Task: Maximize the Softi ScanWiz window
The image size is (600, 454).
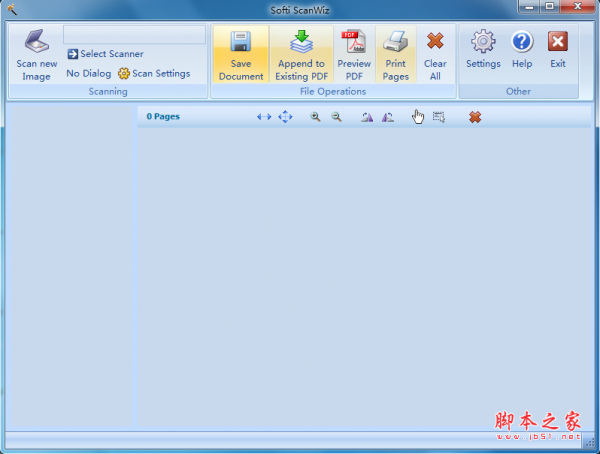Action: tap(549, 7)
